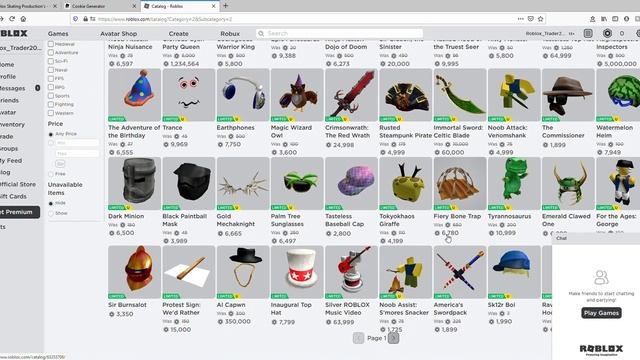
Task: Go to the browser home icon
Action: click(x=23, y=19)
